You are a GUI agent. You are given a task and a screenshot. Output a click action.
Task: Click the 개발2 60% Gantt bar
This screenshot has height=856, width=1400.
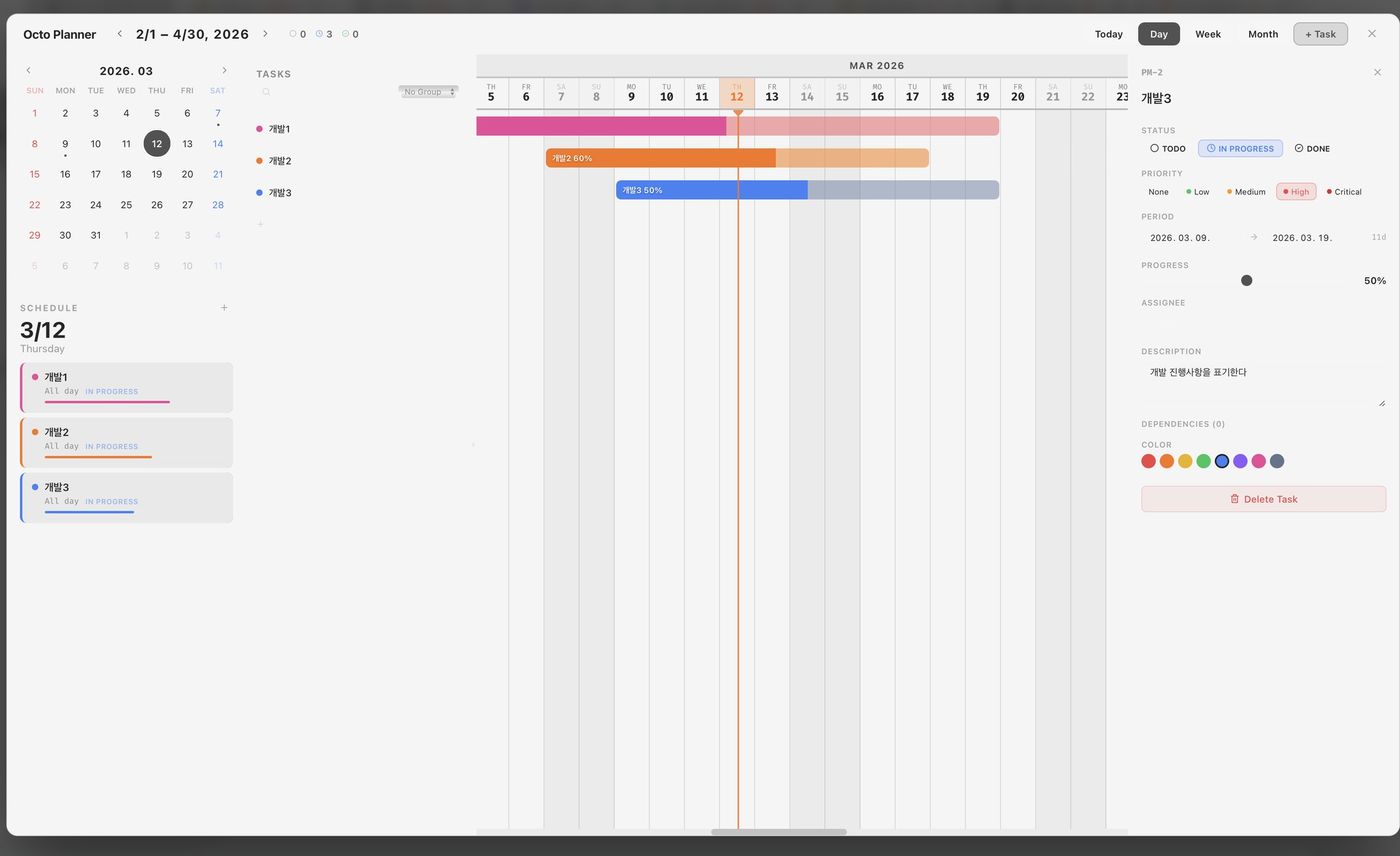click(x=737, y=158)
